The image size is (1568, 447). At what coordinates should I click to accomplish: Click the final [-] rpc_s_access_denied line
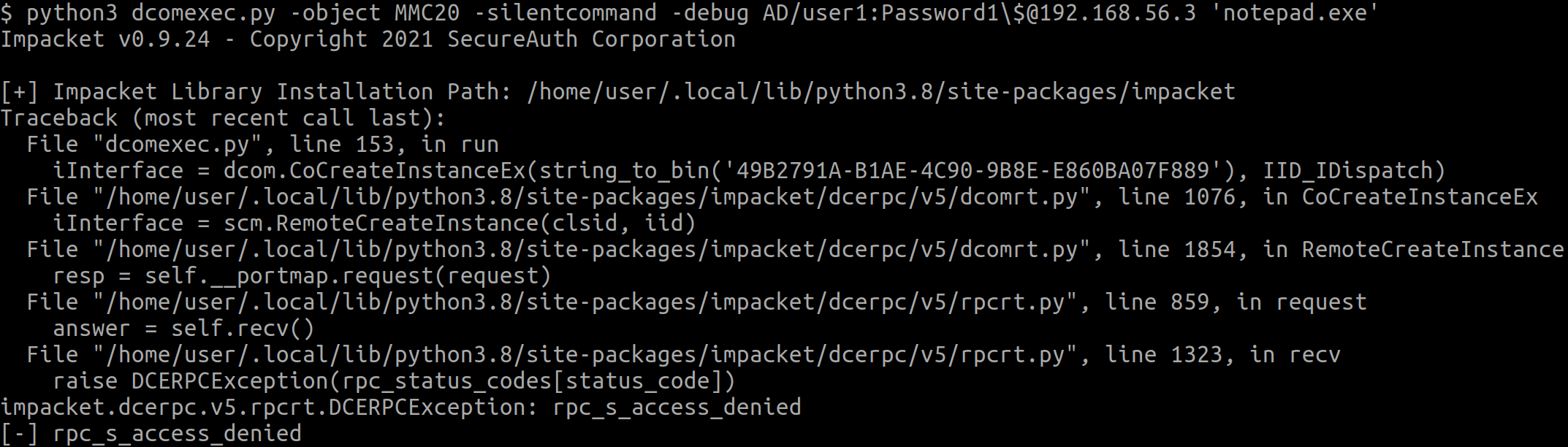click(x=151, y=433)
